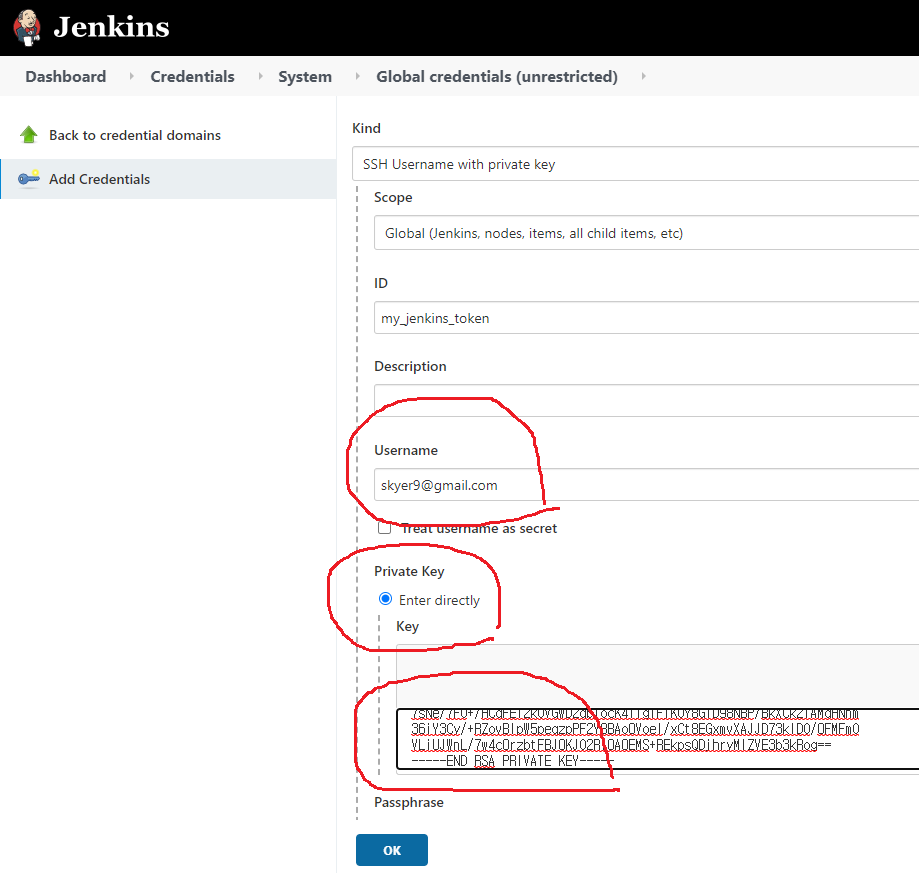This screenshot has width=919, height=873.
Task: Click the Private Key label
Action: (x=409, y=571)
